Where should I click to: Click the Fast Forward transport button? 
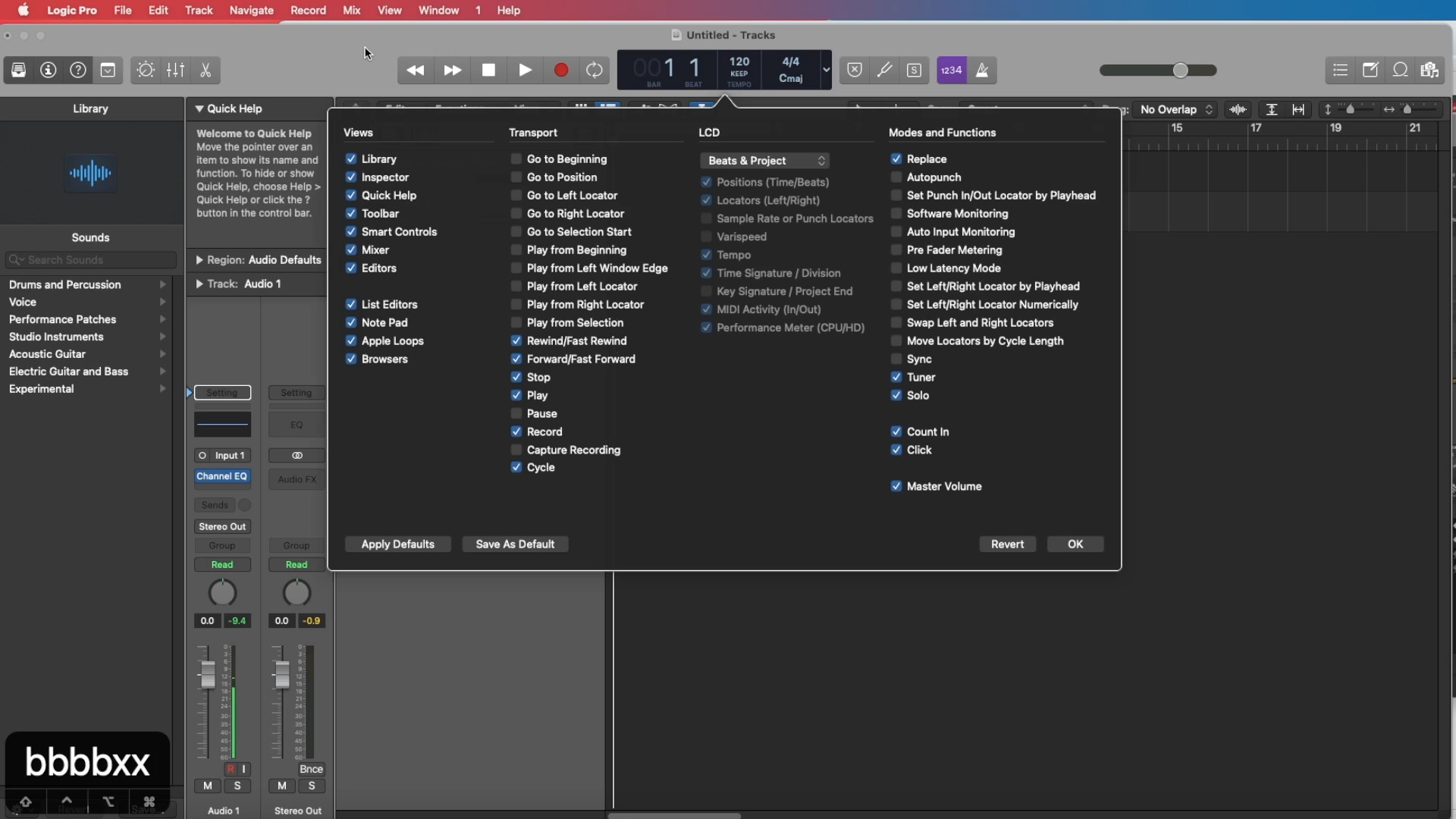click(x=453, y=71)
